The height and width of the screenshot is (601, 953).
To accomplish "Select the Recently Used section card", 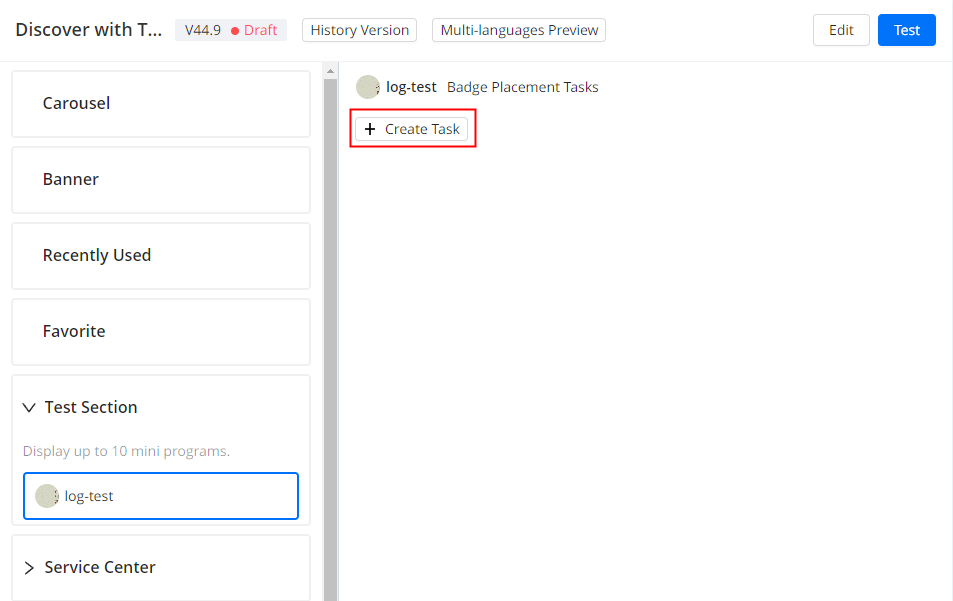I will (161, 256).
